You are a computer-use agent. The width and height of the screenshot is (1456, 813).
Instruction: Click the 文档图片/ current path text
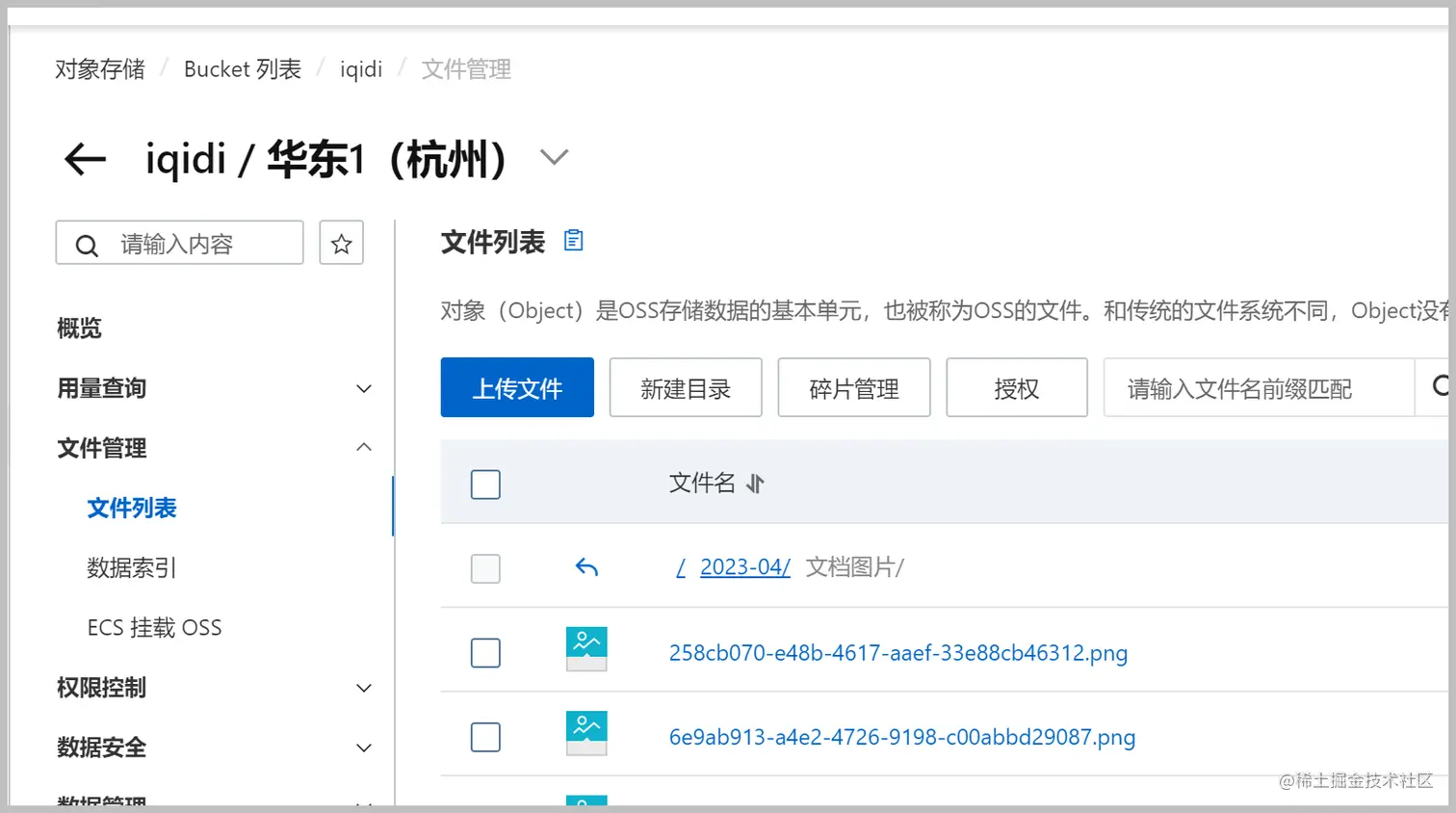855,567
